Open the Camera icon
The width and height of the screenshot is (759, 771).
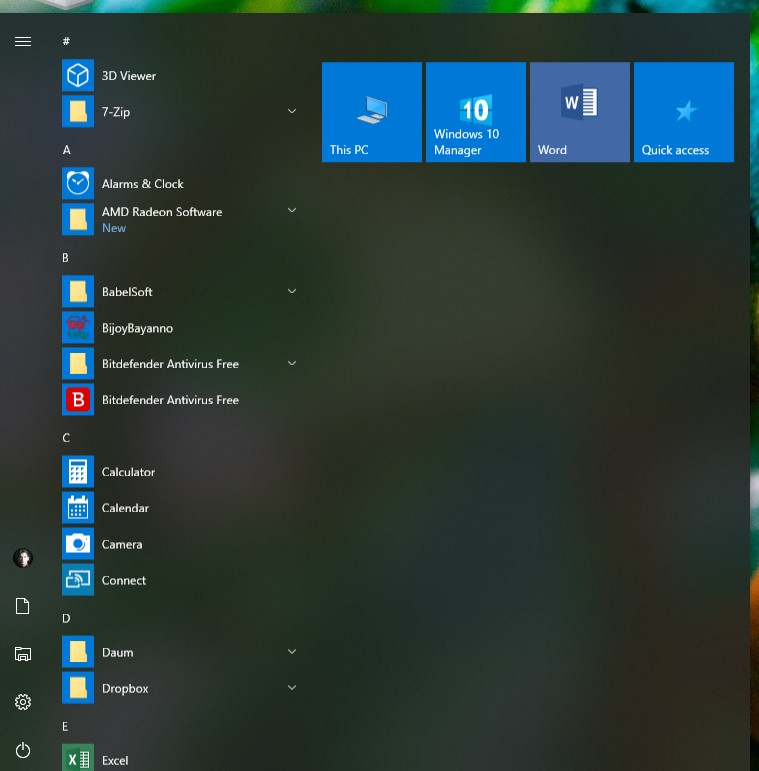pyautogui.click(x=78, y=544)
